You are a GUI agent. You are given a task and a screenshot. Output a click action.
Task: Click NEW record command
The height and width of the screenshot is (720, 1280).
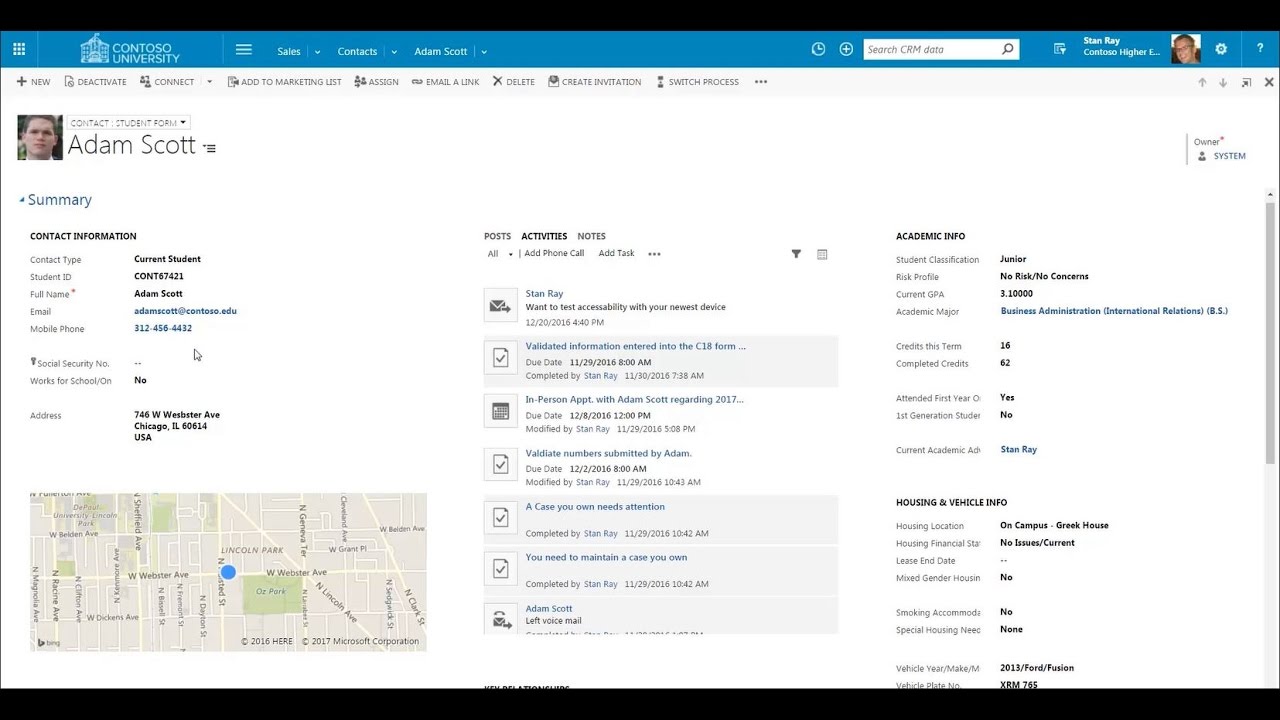[33, 82]
